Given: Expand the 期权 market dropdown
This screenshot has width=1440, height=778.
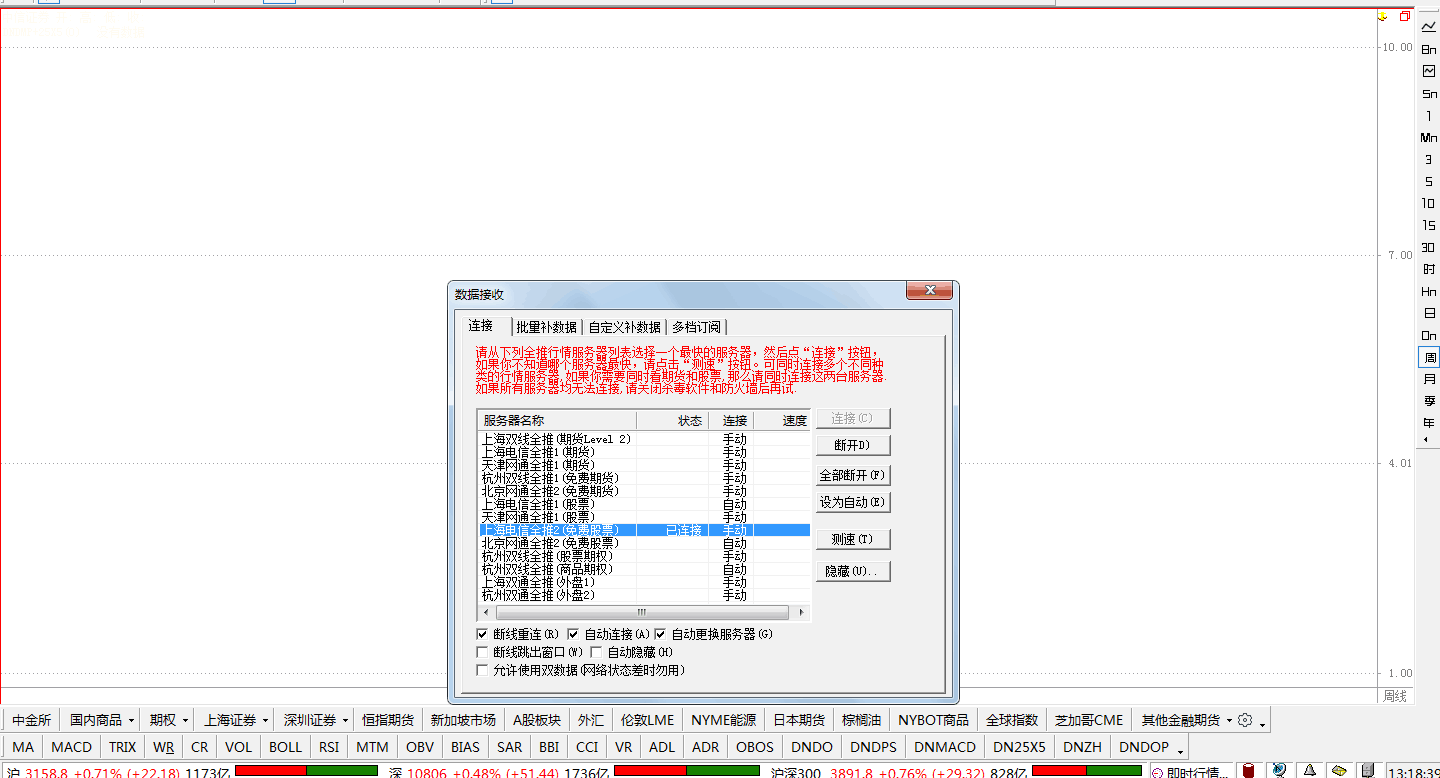Looking at the screenshot, I should click(185, 721).
